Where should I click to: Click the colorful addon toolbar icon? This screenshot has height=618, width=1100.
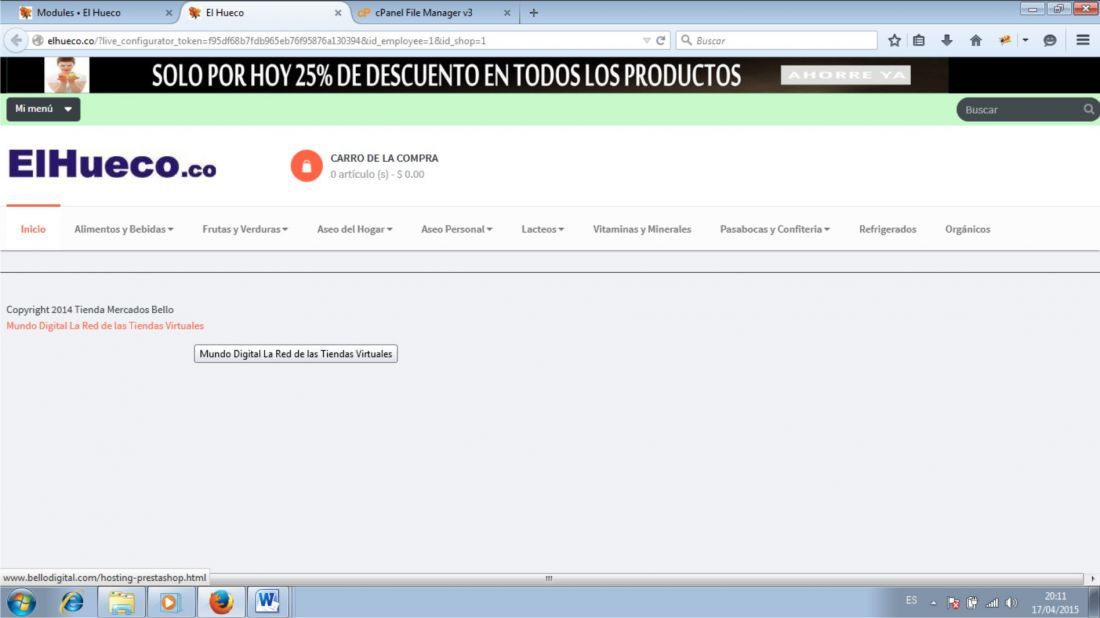tap(1005, 41)
